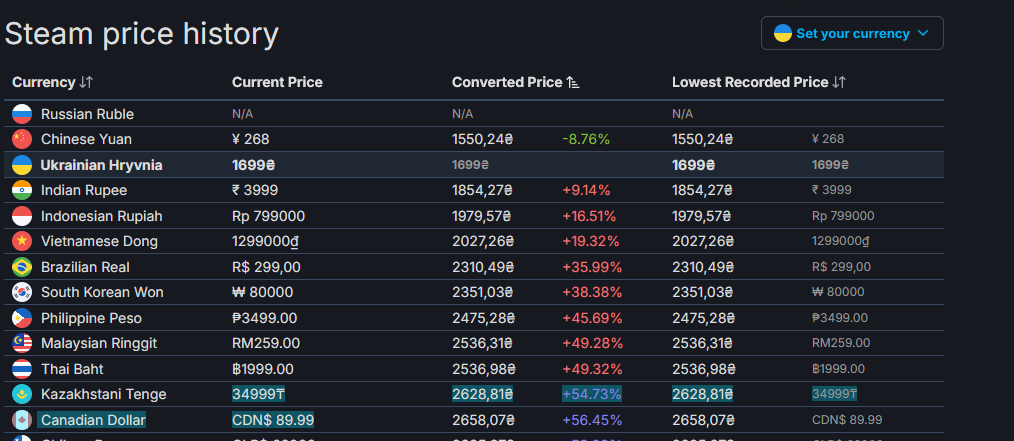The image size is (1014, 441).
Task: Open the Set your currency dropdown
Action: pyautogui.click(x=852, y=33)
